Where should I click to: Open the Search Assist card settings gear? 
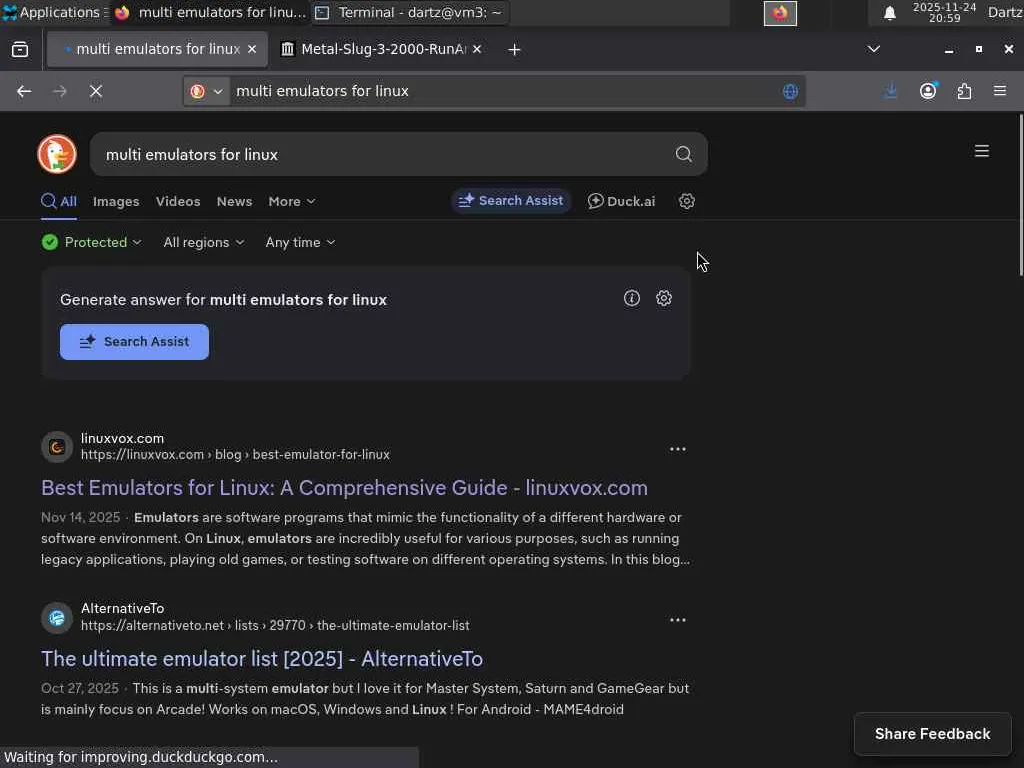(x=664, y=298)
